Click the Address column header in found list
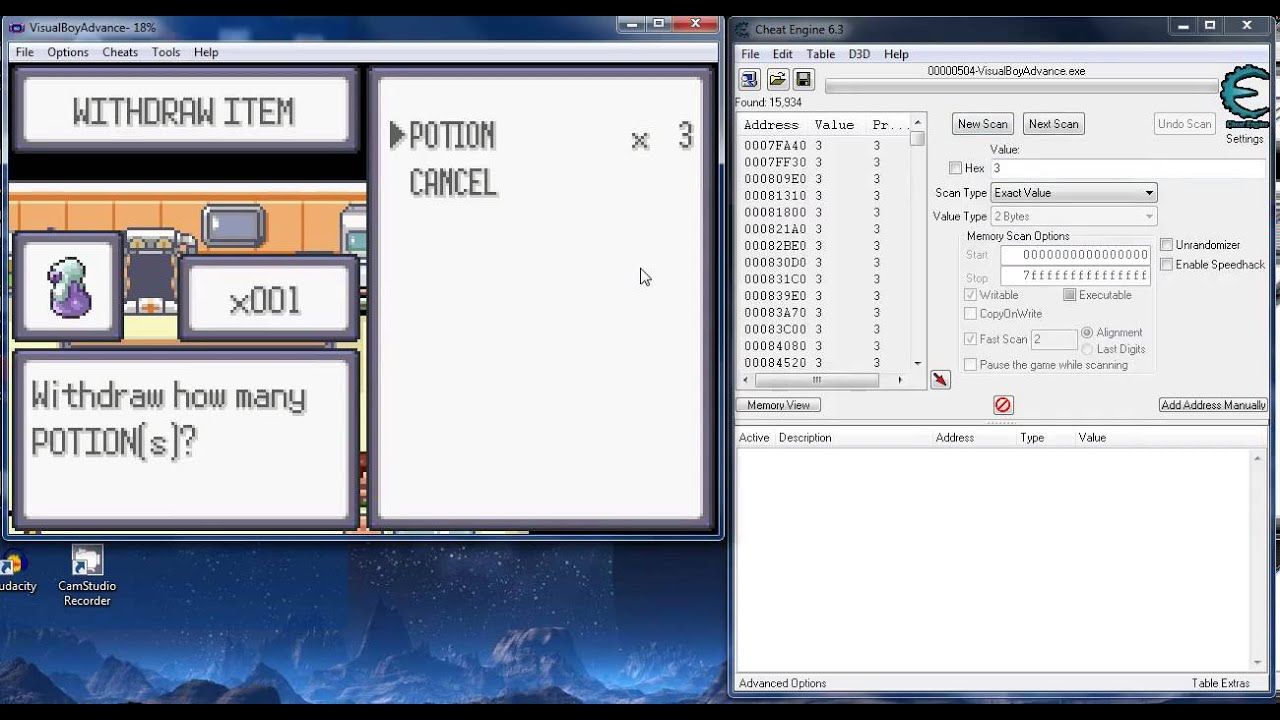 click(x=774, y=125)
